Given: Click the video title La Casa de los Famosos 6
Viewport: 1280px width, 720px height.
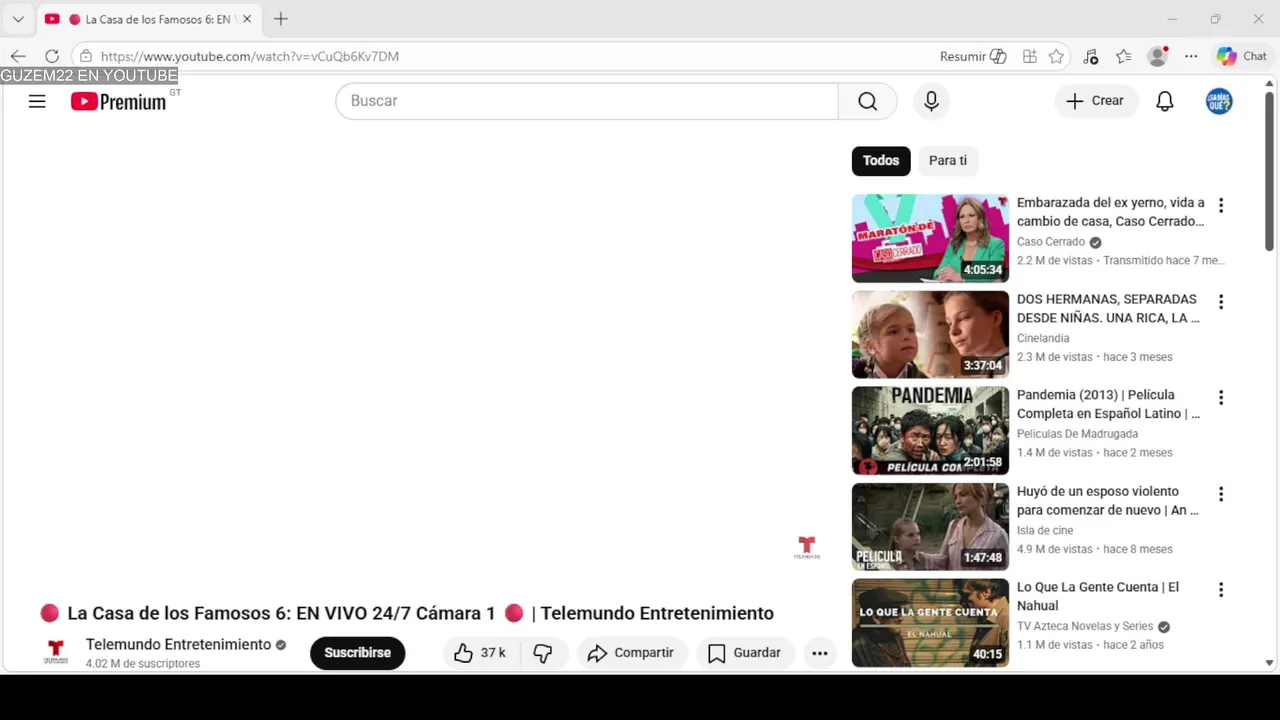Looking at the screenshot, I should 406,613.
